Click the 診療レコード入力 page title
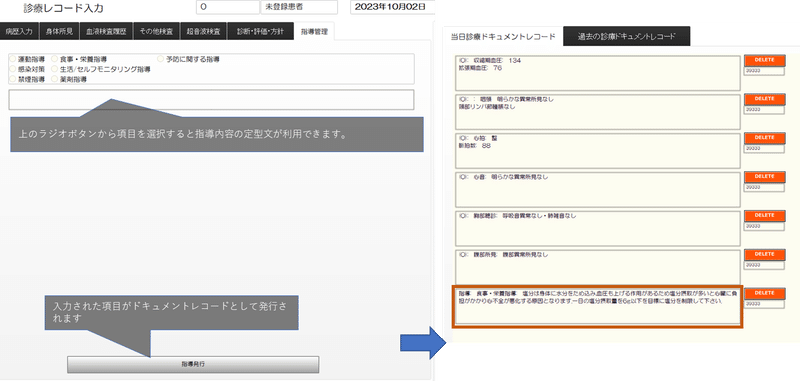 pos(63,8)
